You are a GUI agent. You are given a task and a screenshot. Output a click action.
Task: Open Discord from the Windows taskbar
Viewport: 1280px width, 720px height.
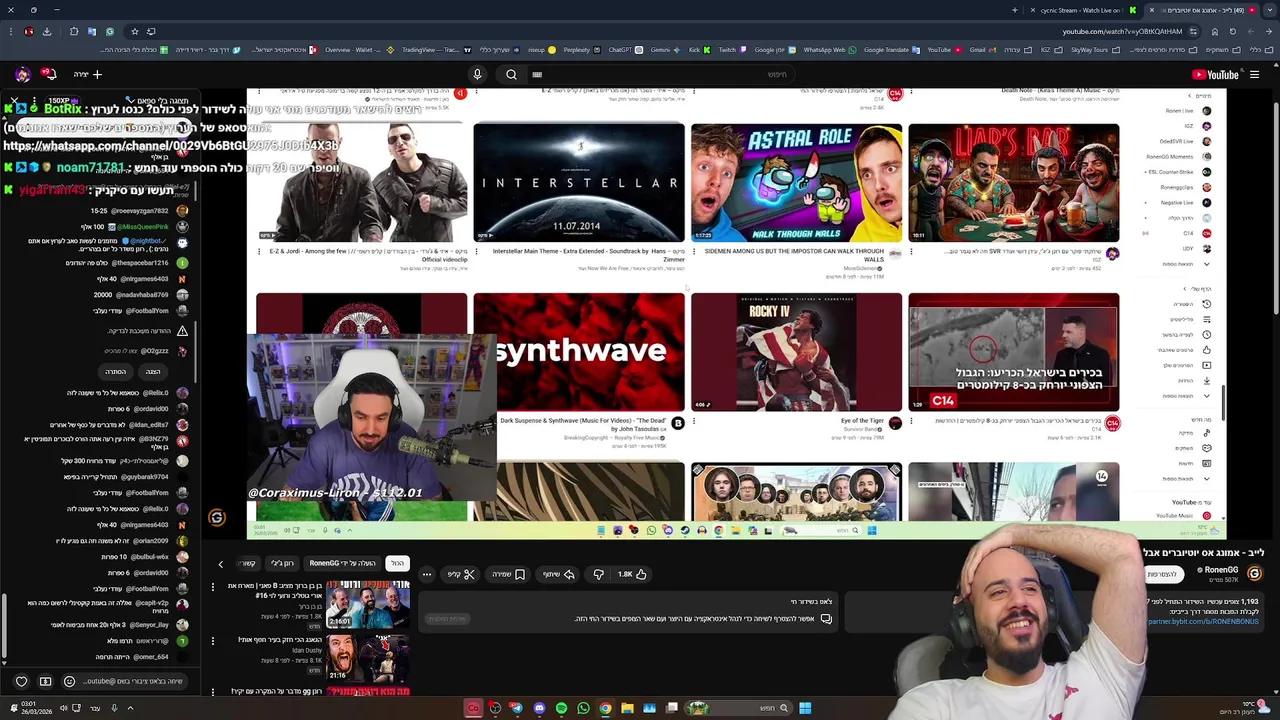[539, 708]
